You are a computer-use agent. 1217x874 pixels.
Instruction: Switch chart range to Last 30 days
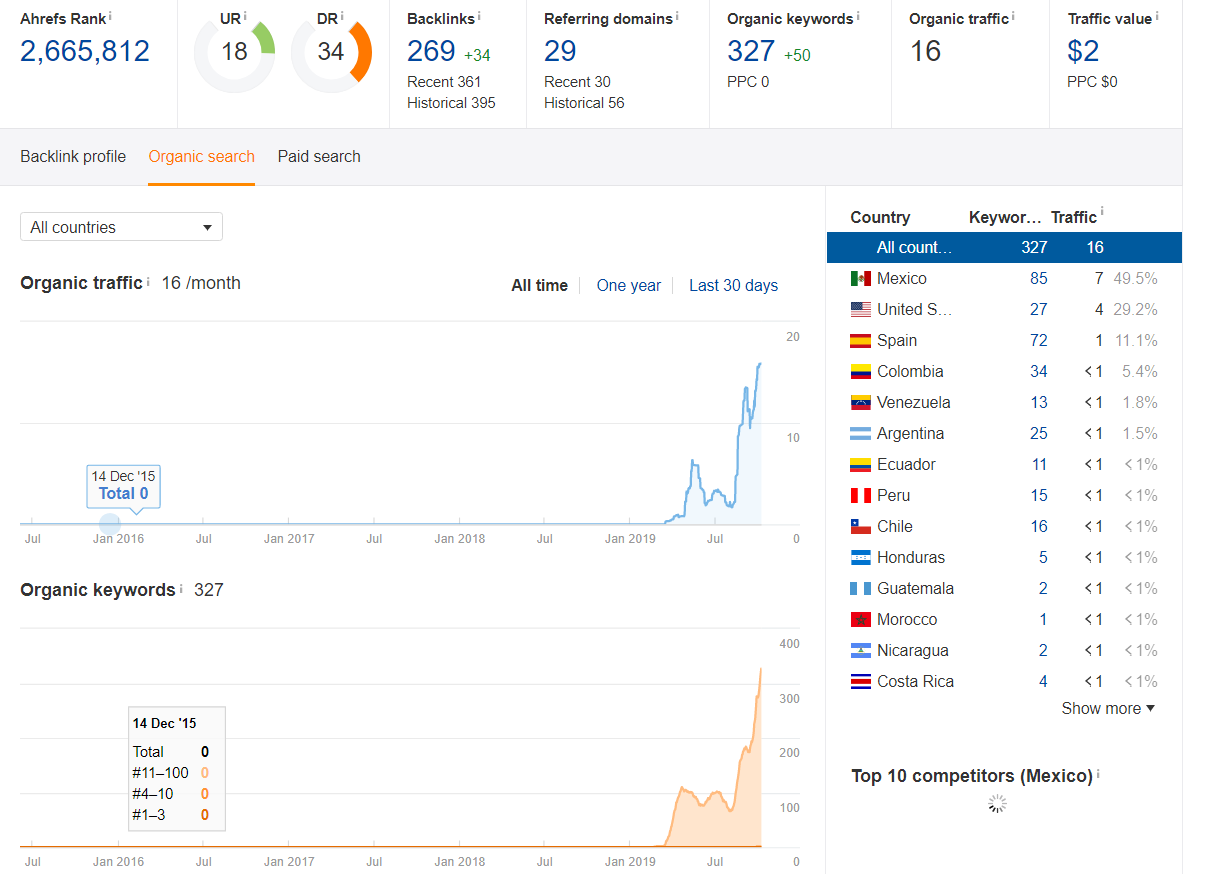733,285
